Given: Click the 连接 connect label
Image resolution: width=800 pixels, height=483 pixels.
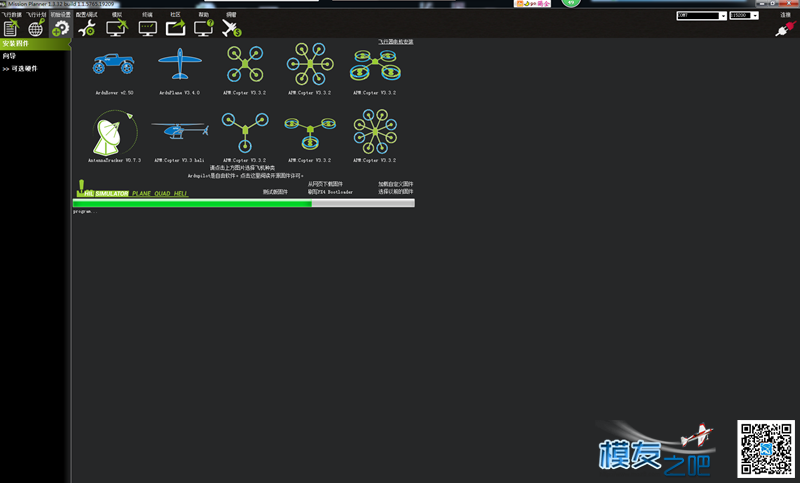Looking at the screenshot, I should [x=785, y=15].
